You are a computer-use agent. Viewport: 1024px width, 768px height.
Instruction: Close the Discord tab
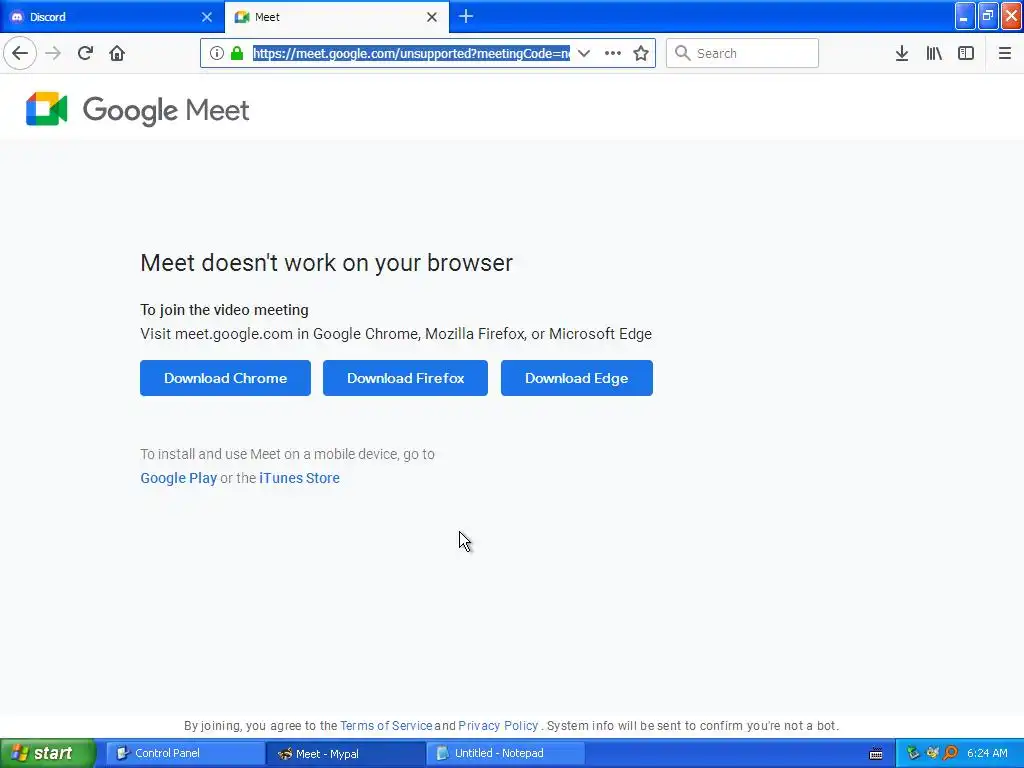coord(207,17)
